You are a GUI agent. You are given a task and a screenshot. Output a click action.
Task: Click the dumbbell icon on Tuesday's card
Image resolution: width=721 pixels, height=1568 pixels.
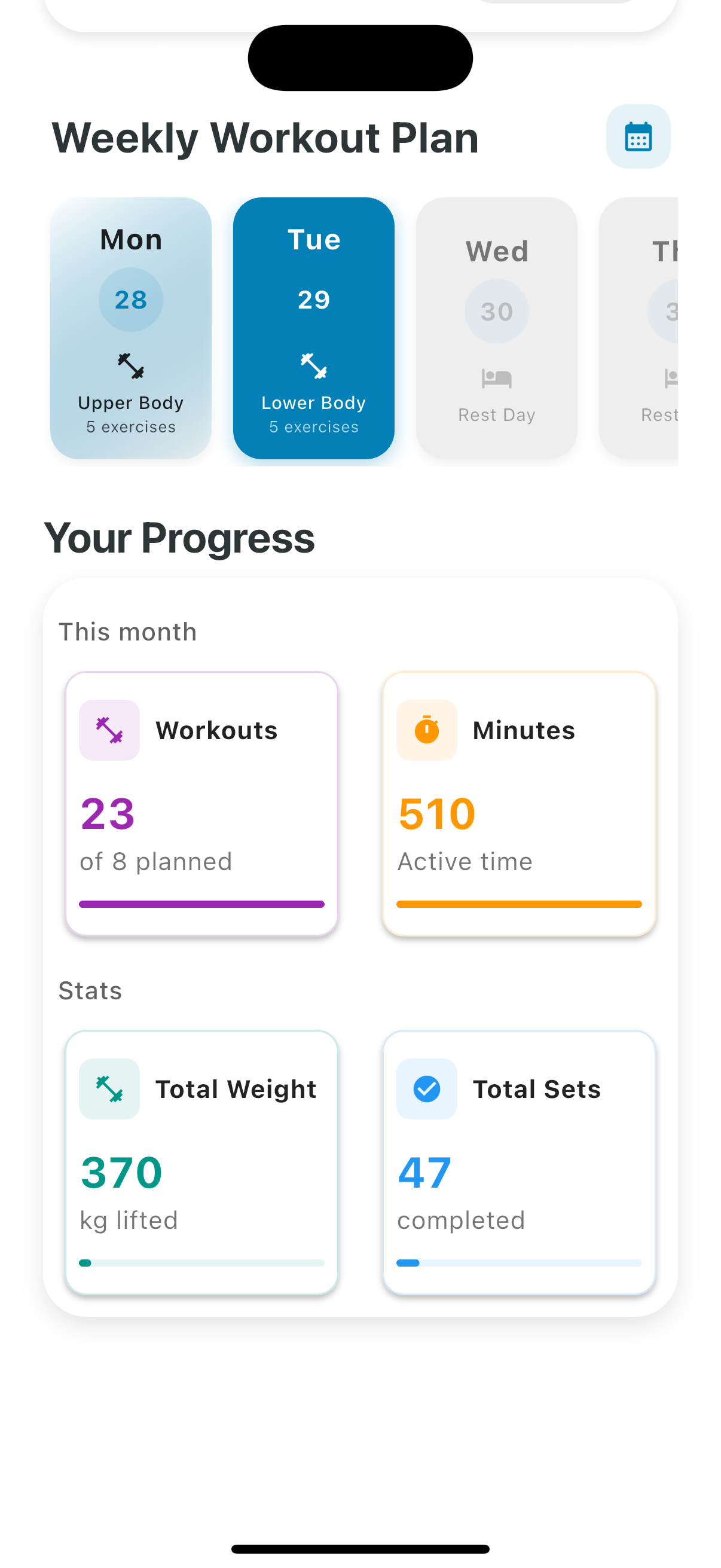click(313, 367)
